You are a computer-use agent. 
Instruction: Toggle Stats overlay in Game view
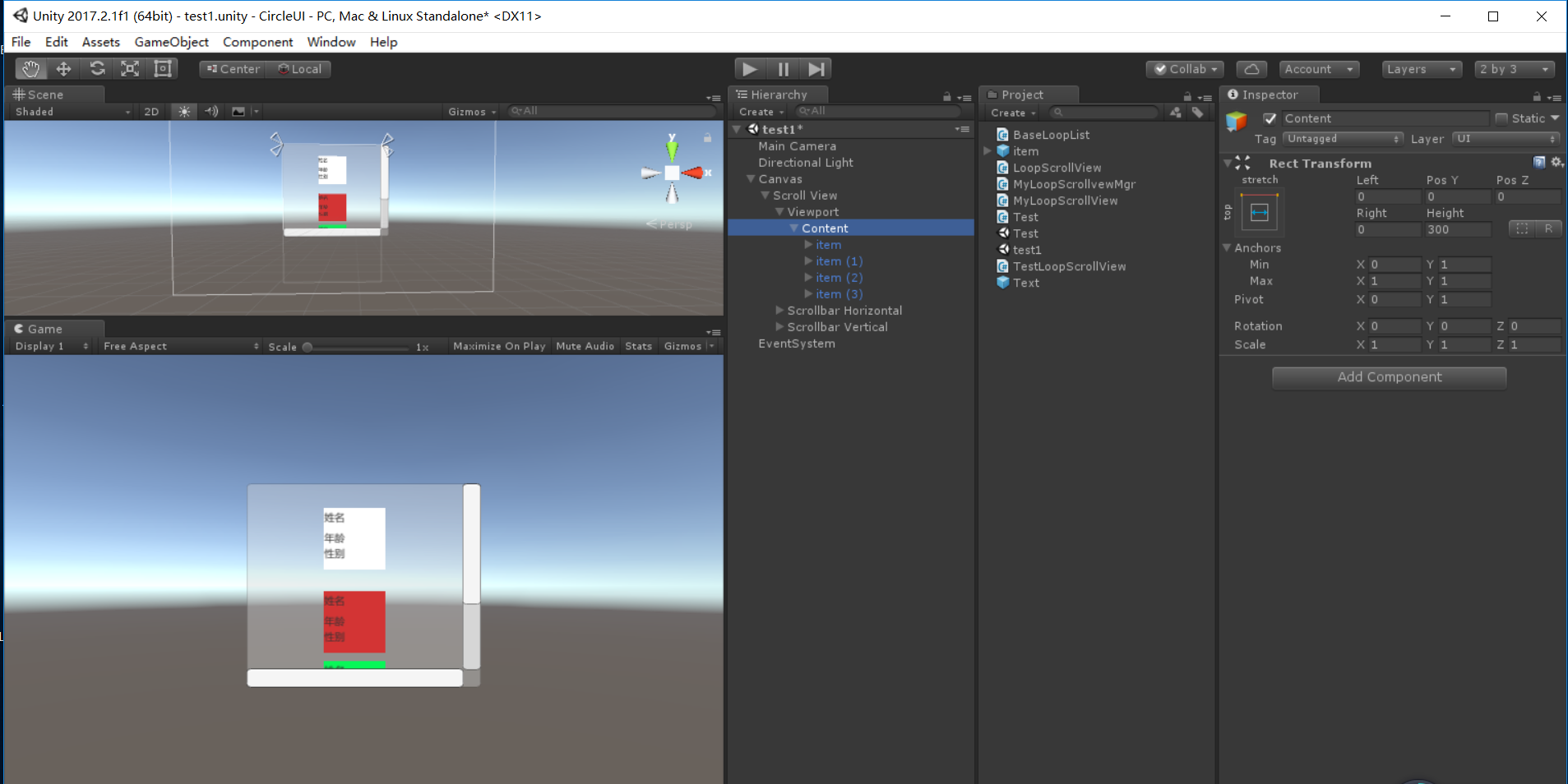[638, 346]
